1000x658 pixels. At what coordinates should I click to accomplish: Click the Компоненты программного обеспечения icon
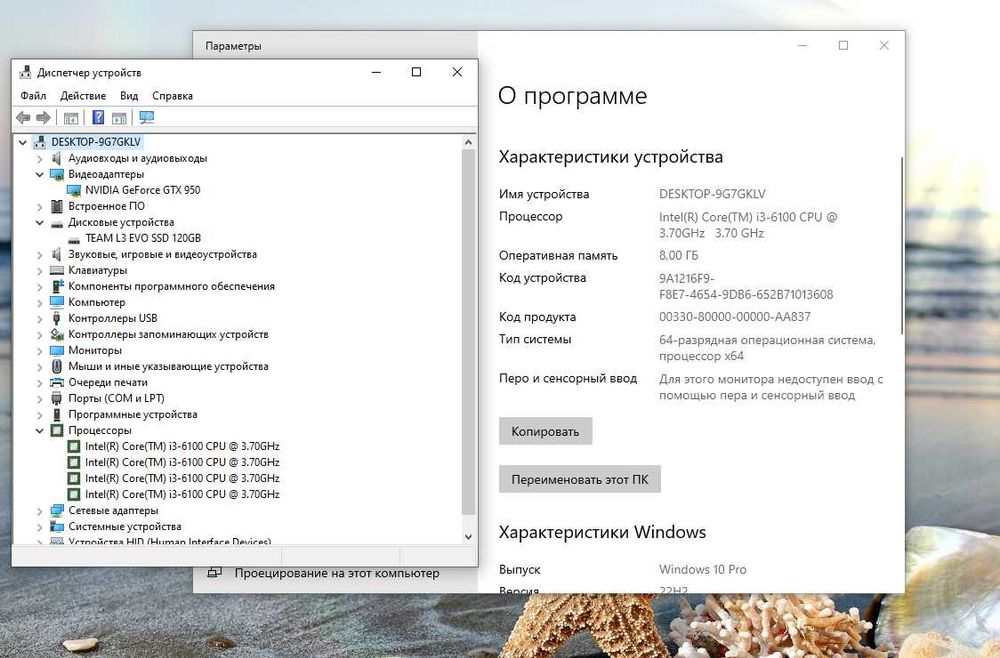click(x=57, y=286)
